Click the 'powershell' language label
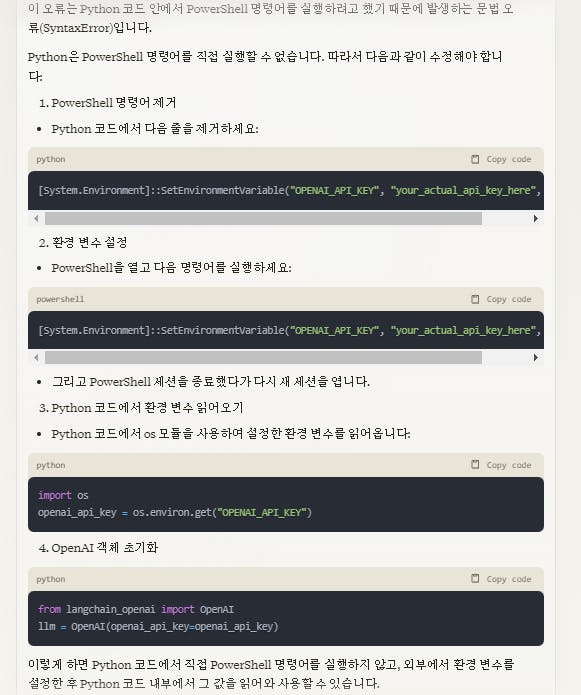 [60, 299]
